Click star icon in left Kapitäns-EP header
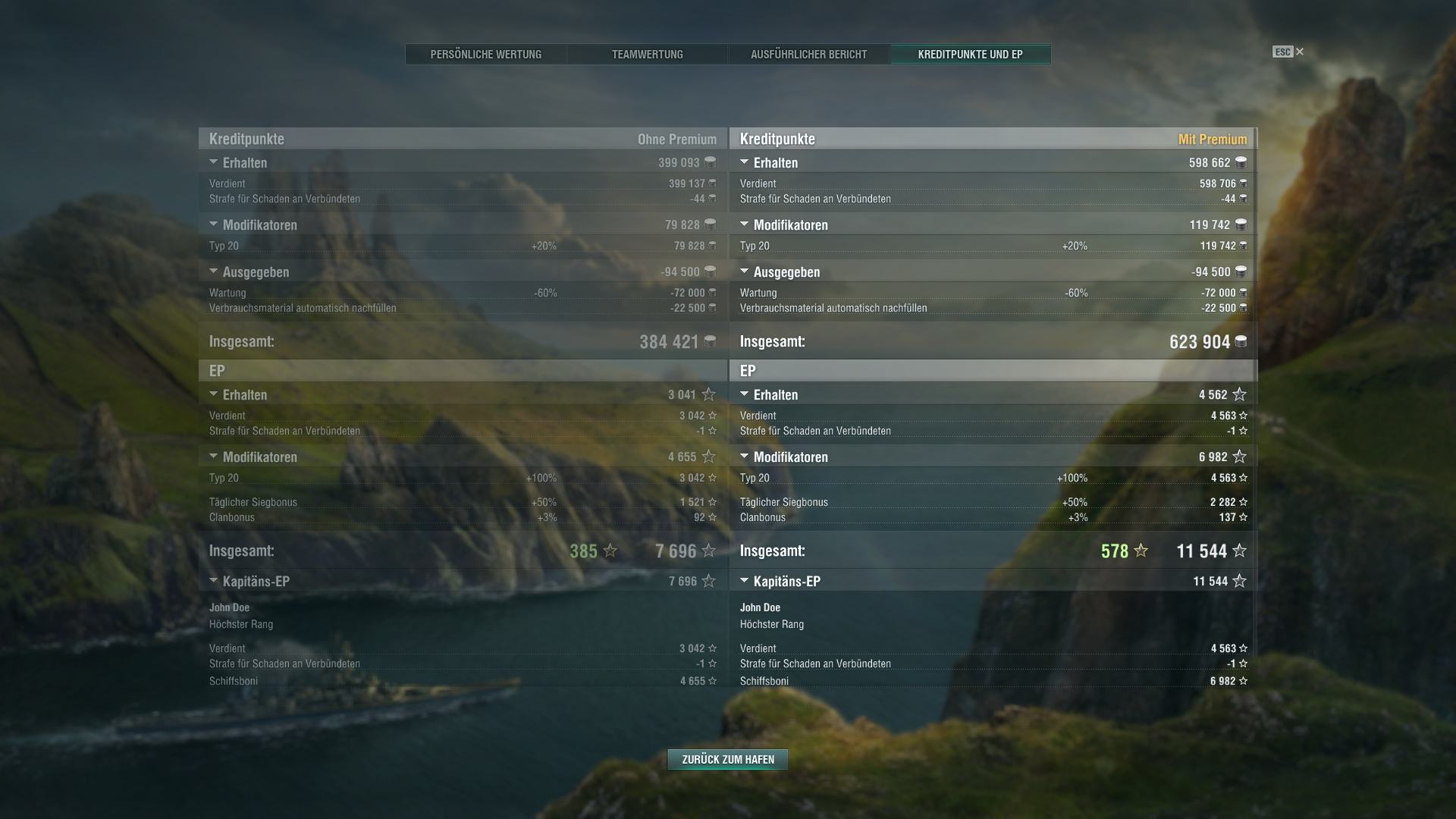The height and width of the screenshot is (819, 1456). (708, 581)
